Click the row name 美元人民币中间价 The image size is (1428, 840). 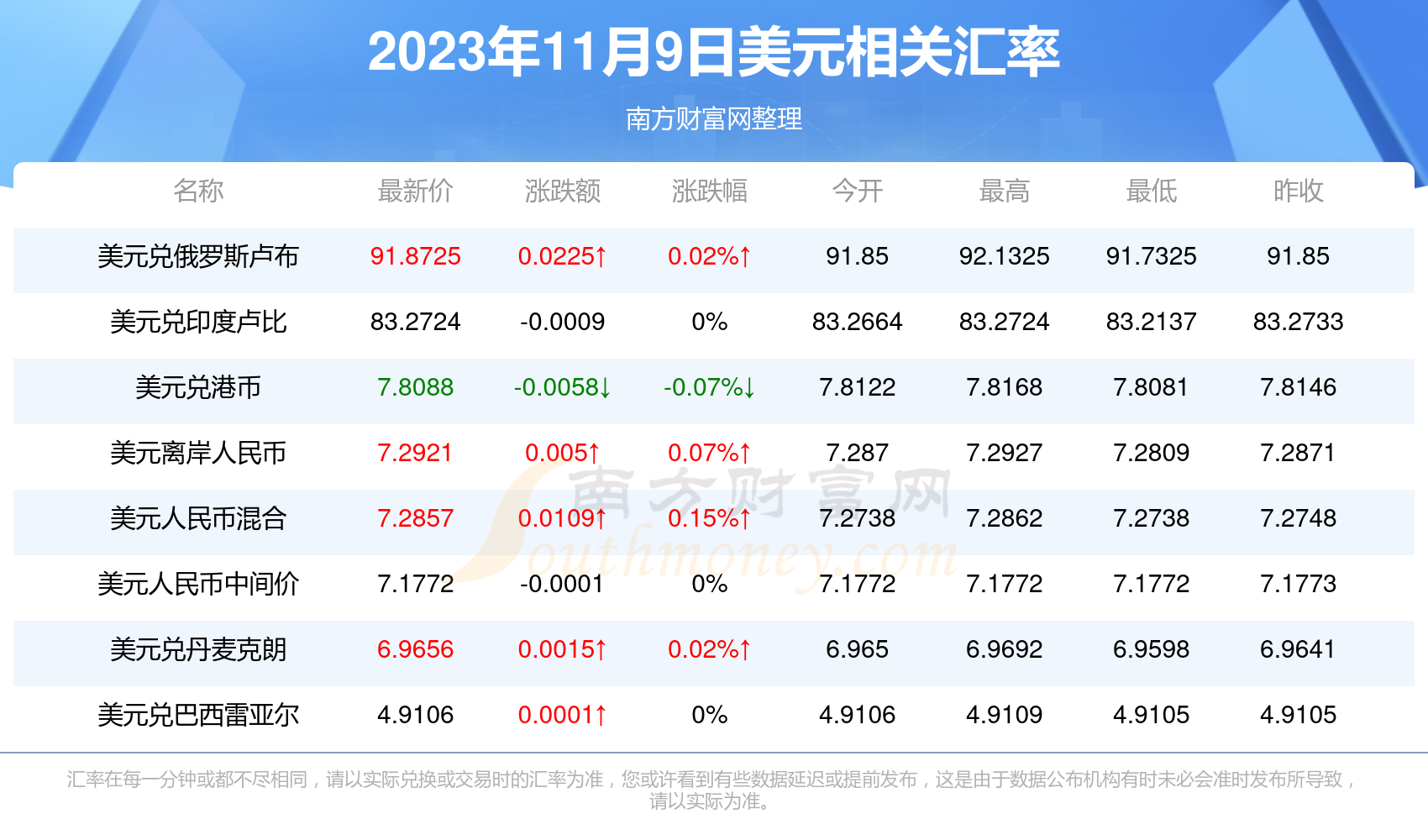pos(198,584)
